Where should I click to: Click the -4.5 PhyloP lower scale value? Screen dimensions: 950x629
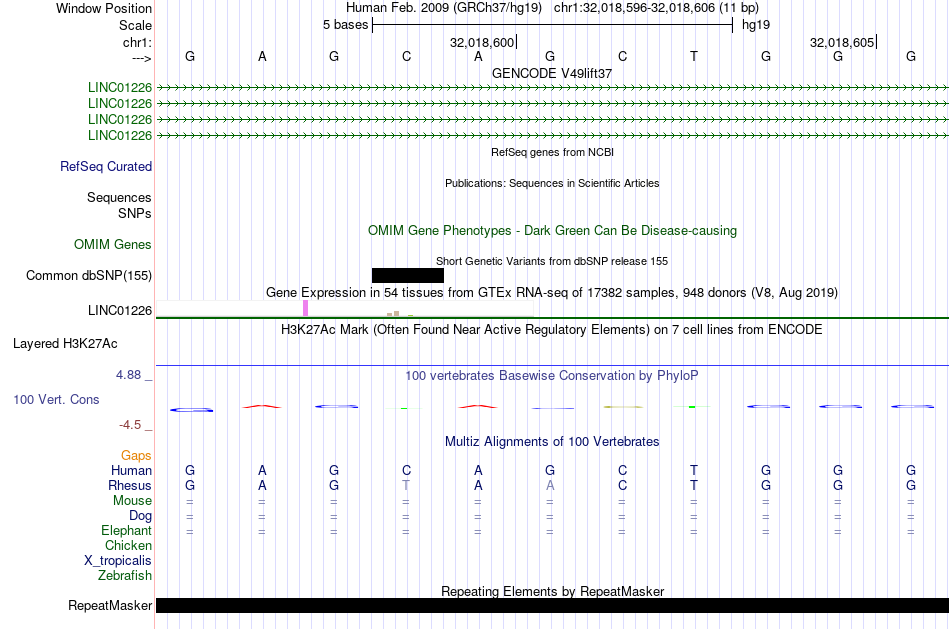130,425
